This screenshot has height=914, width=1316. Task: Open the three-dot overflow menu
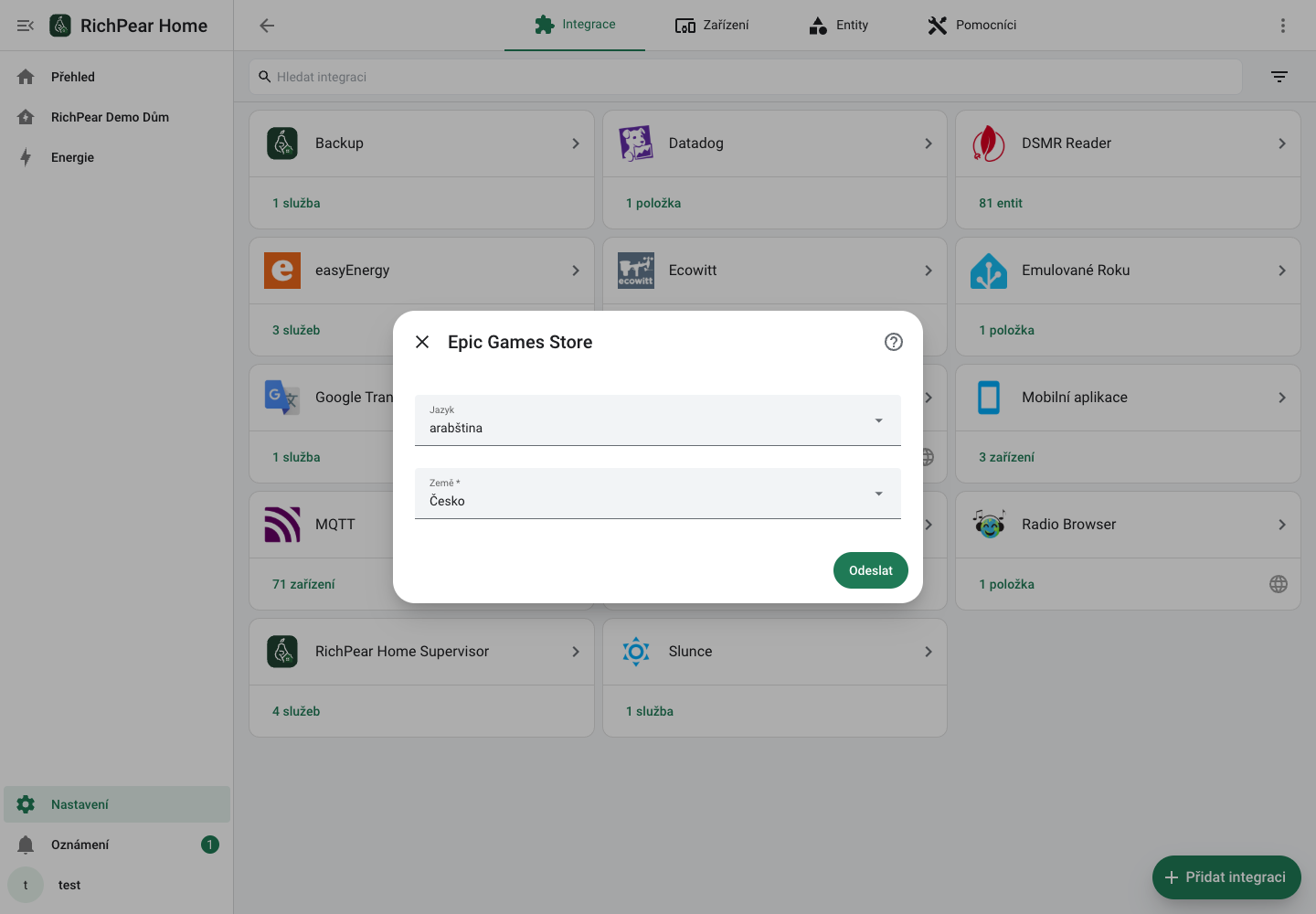[1283, 26]
